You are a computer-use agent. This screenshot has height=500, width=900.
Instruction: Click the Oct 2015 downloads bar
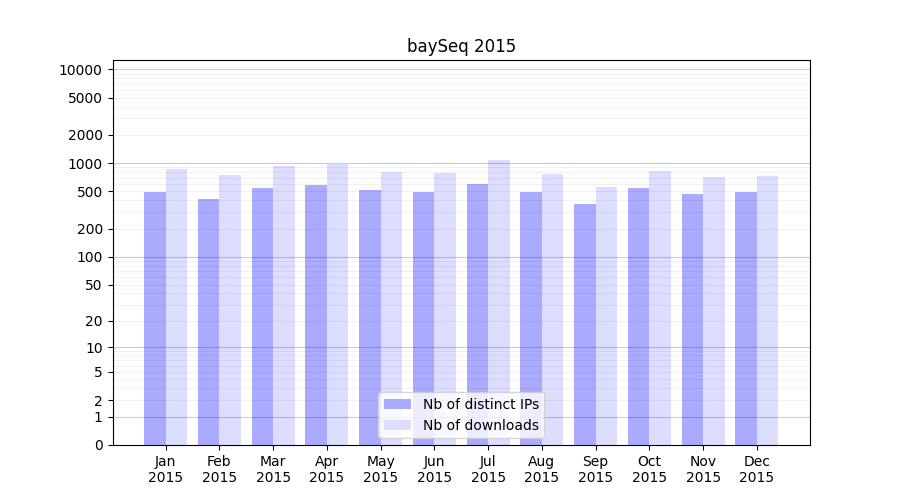click(x=660, y=308)
